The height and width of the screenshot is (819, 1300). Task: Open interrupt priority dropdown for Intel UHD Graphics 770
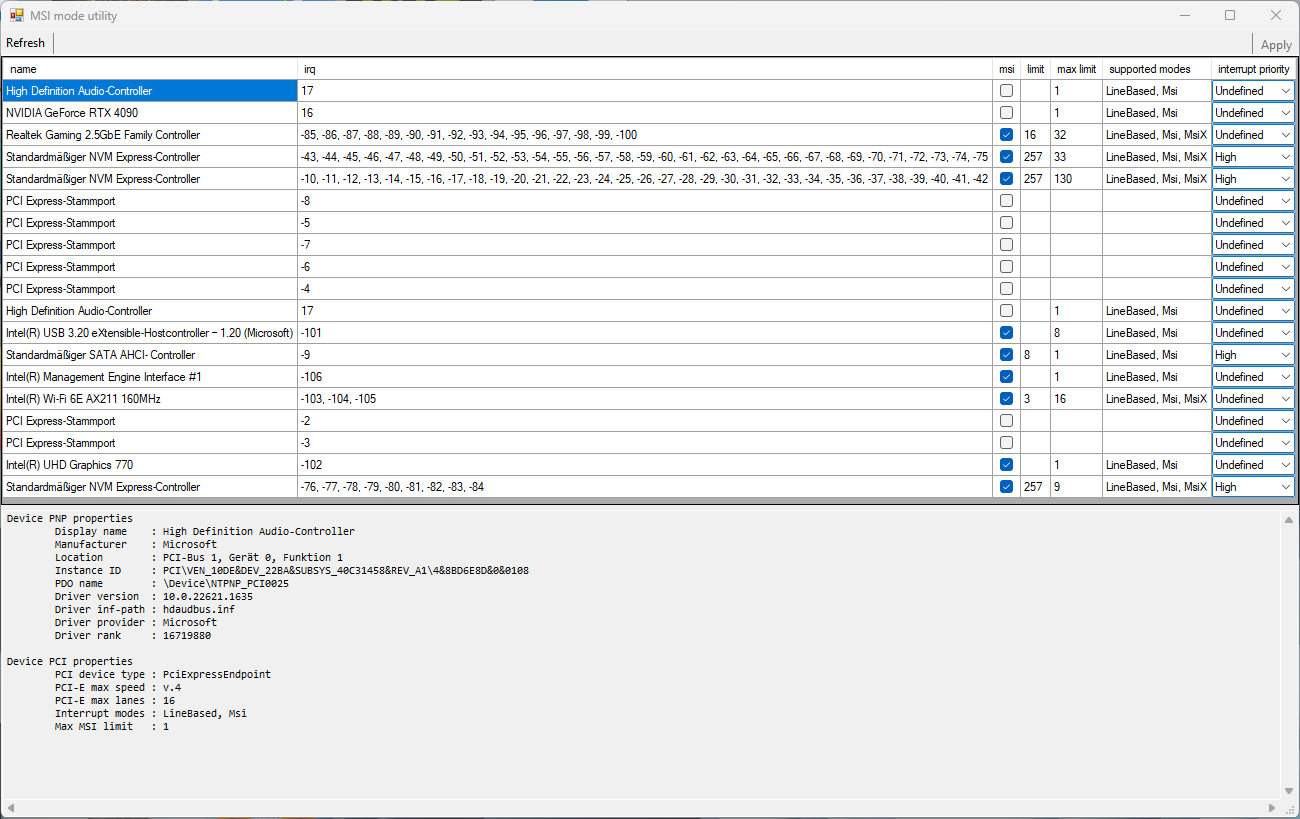(1253, 465)
